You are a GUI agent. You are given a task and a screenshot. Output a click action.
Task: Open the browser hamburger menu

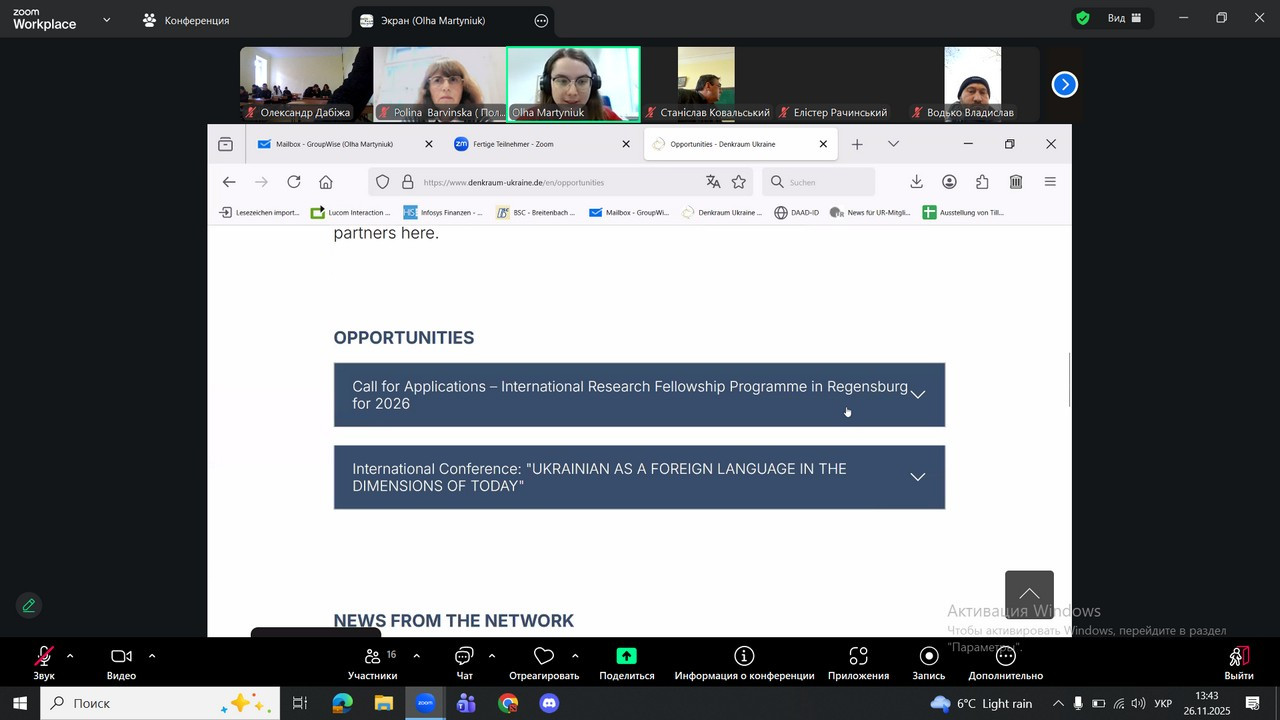[1050, 182]
